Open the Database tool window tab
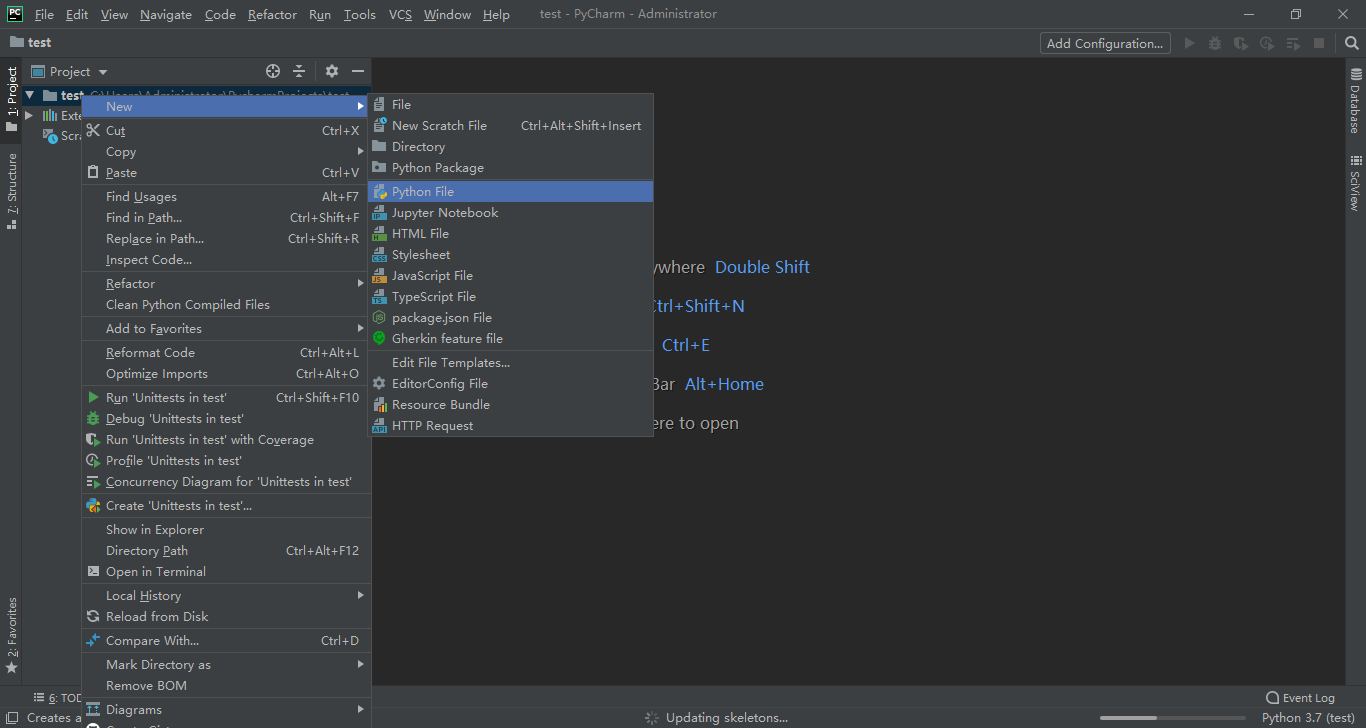Viewport: 1366px width, 728px height. 1356,101
